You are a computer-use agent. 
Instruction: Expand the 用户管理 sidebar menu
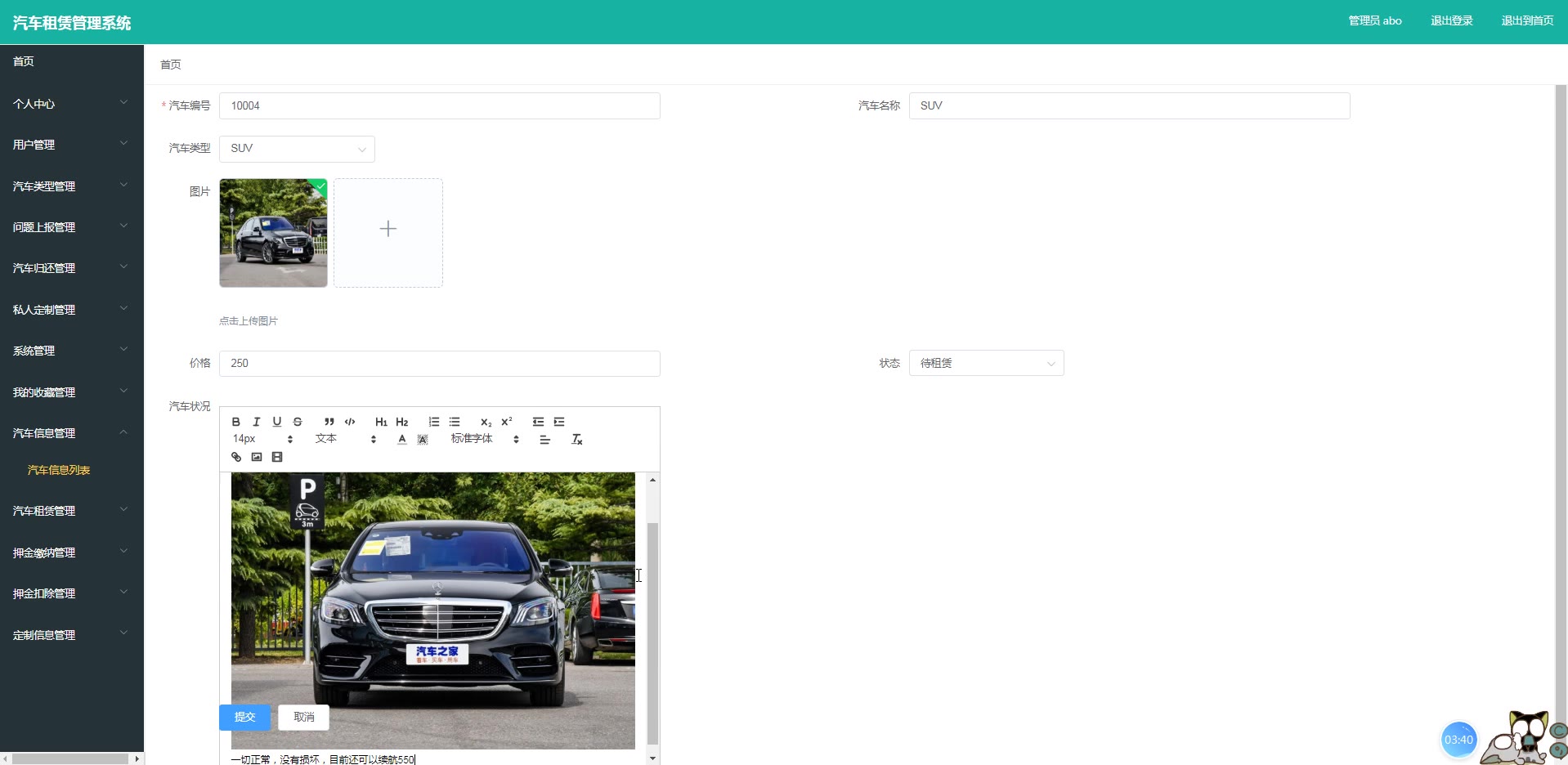click(72, 145)
